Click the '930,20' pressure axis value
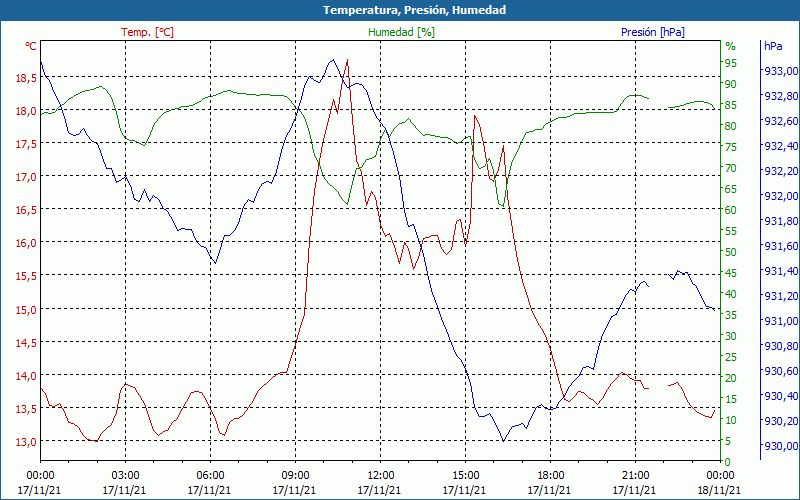Image resolution: width=800 pixels, height=500 pixels. (781, 421)
